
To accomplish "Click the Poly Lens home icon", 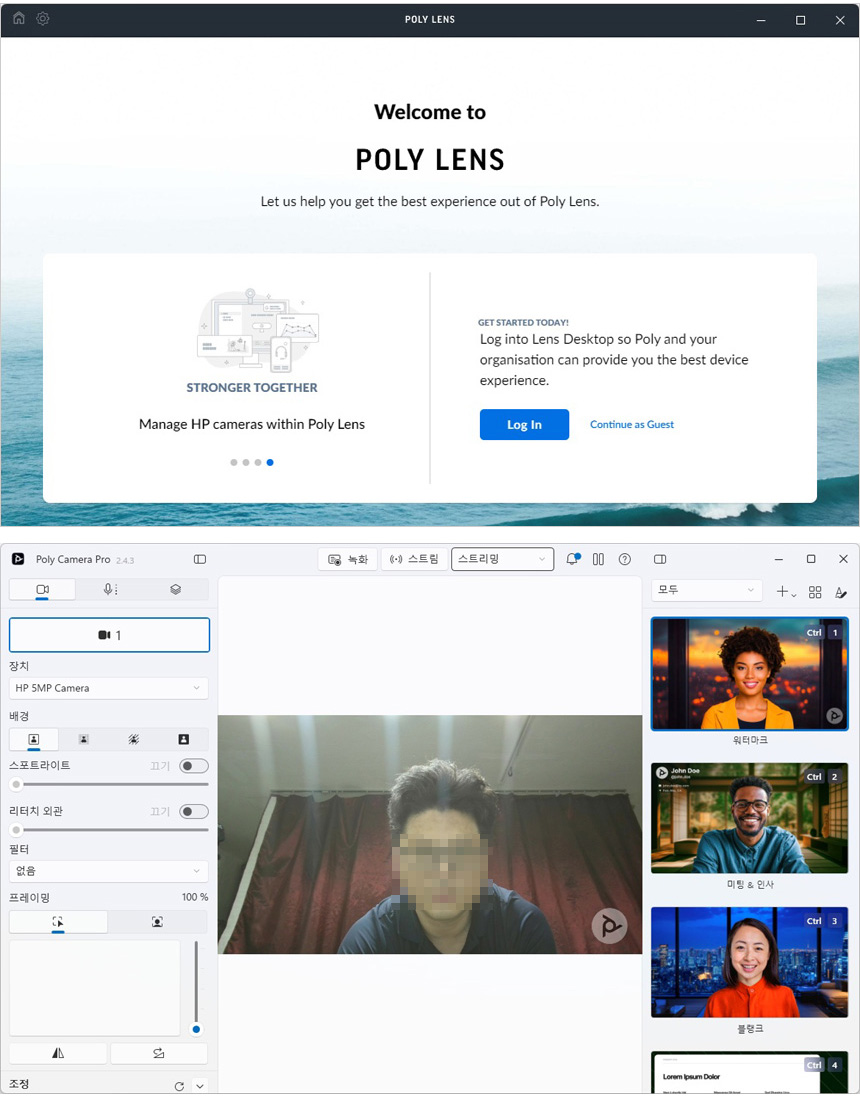I will click(18, 19).
